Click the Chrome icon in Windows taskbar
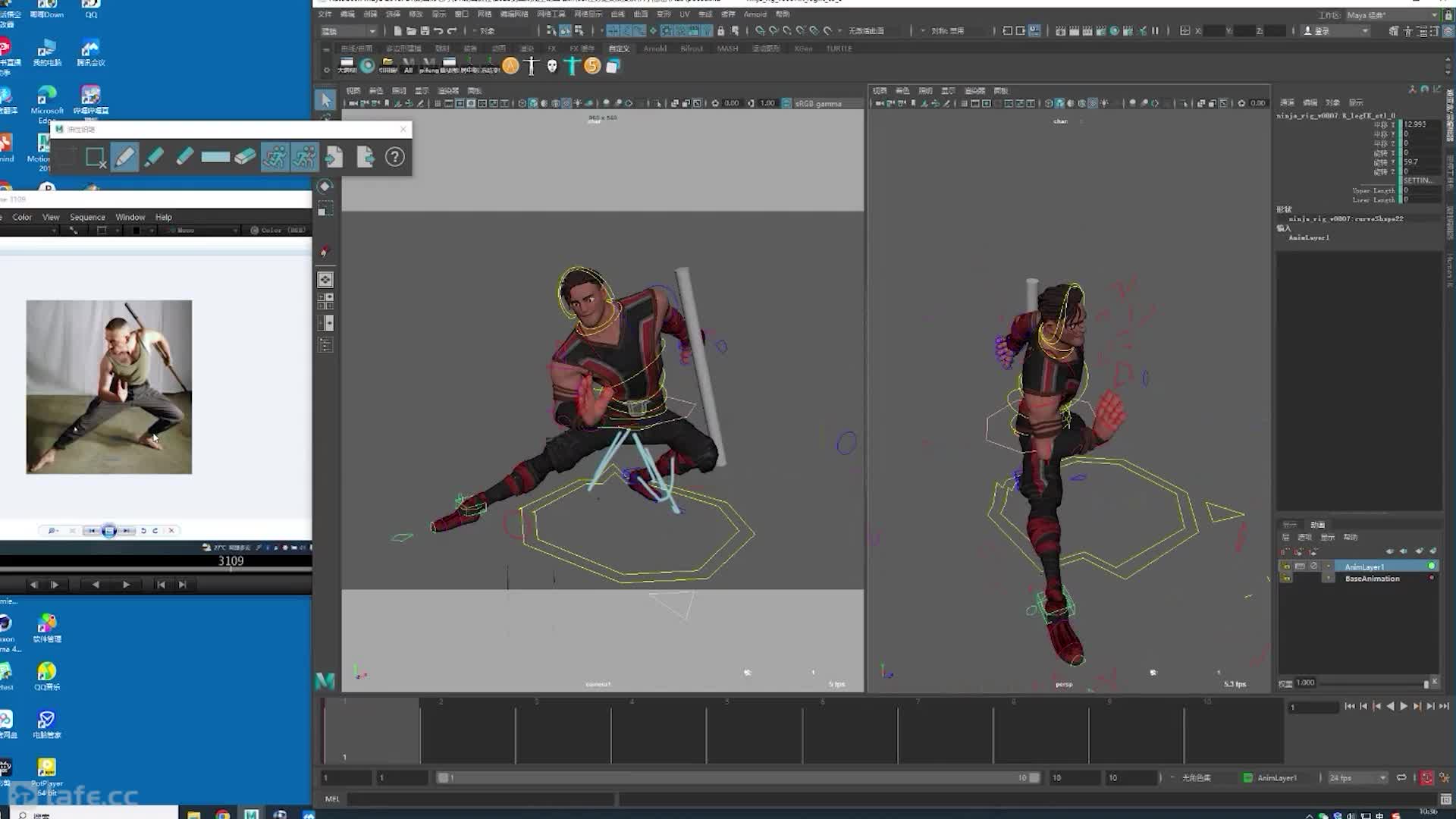 (222, 814)
